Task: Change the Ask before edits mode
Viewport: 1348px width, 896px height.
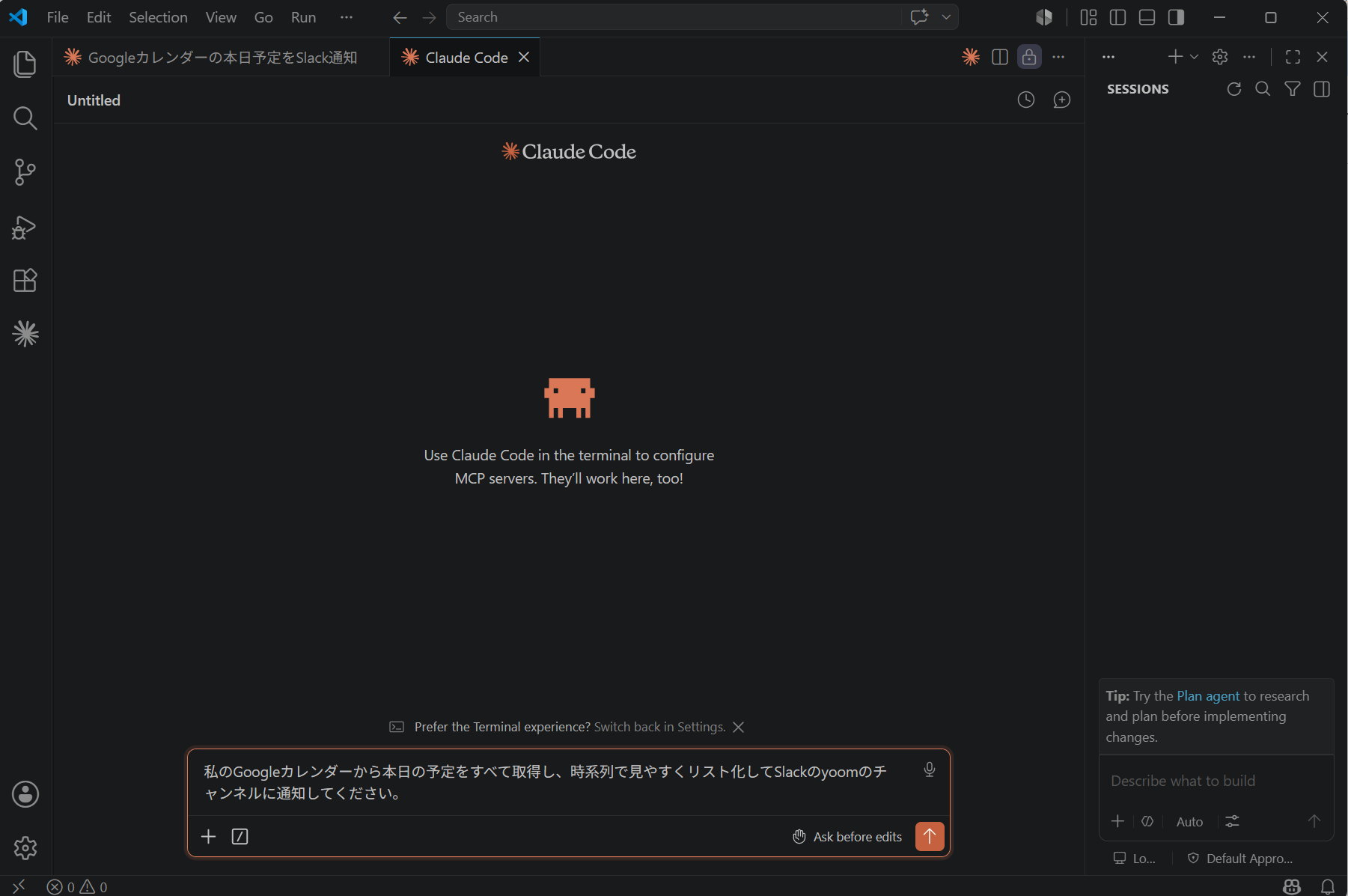Action: coord(847,837)
